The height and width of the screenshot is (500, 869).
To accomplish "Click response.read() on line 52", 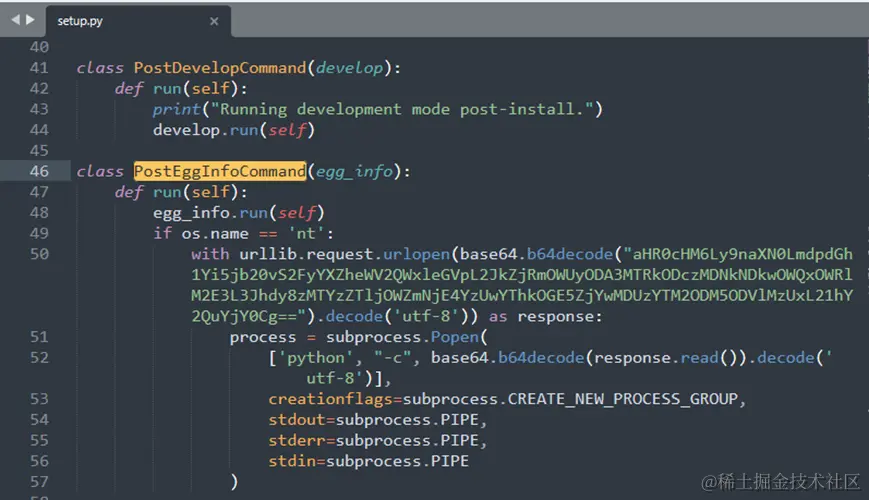I will tap(667, 358).
